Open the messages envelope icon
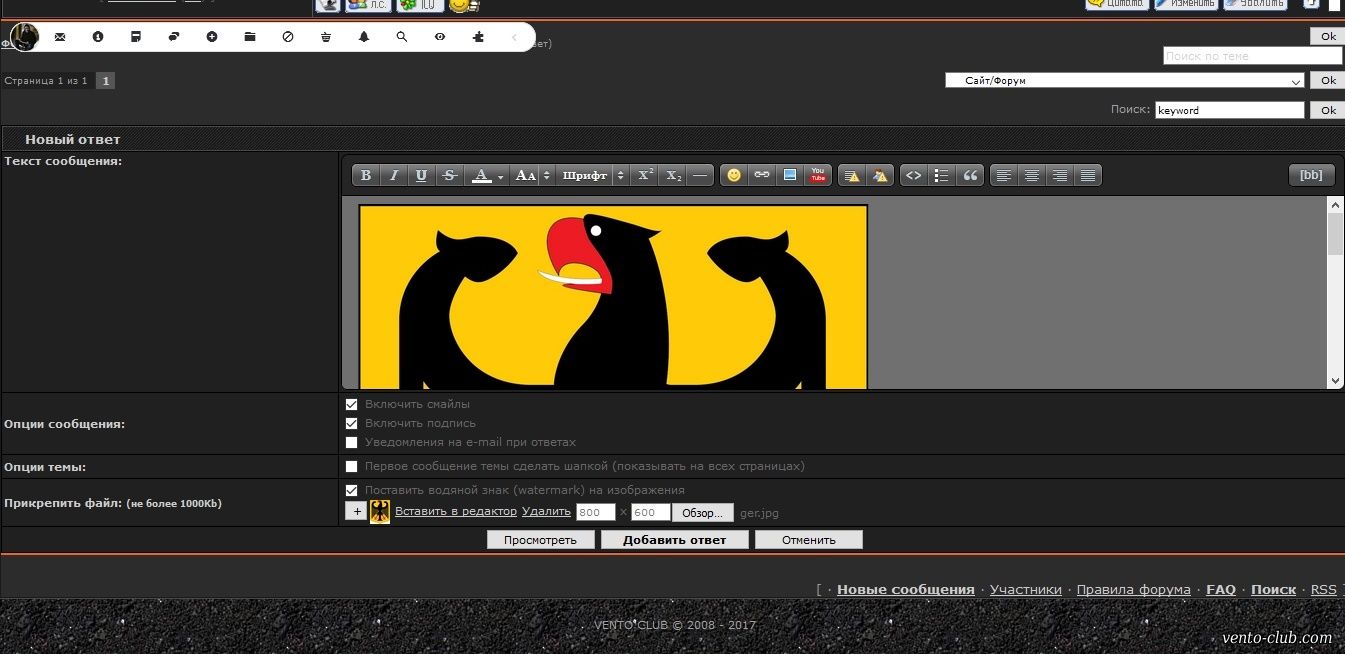This screenshot has height=654, width=1345. pos(60,37)
